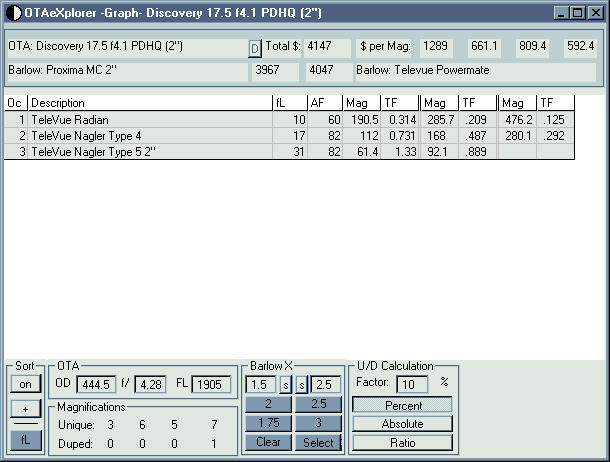
Task: Click the Clear button in Barlow X
Action: coord(268,442)
